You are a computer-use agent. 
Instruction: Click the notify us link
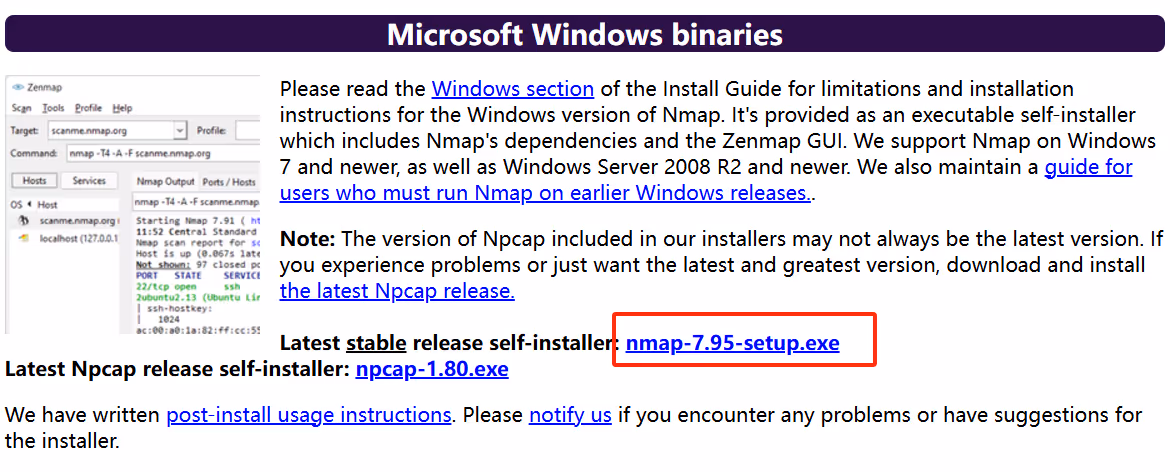(x=571, y=414)
